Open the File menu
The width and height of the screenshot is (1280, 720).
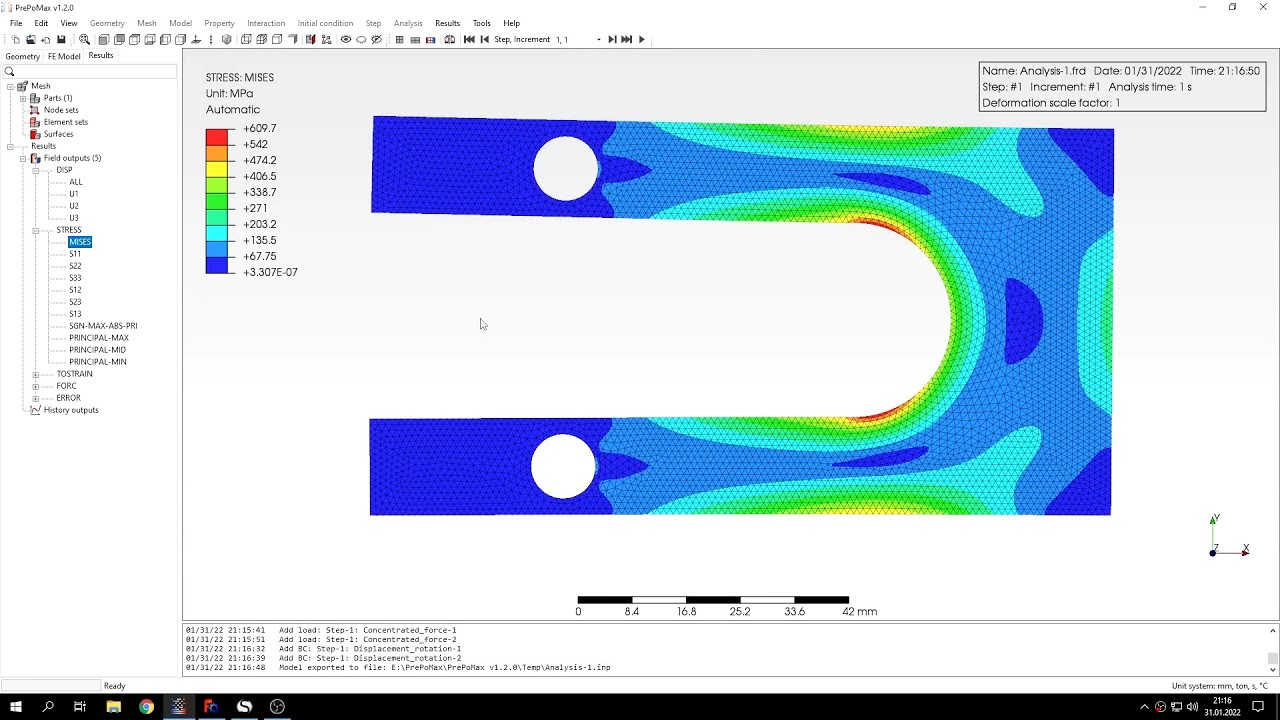tap(16, 23)
